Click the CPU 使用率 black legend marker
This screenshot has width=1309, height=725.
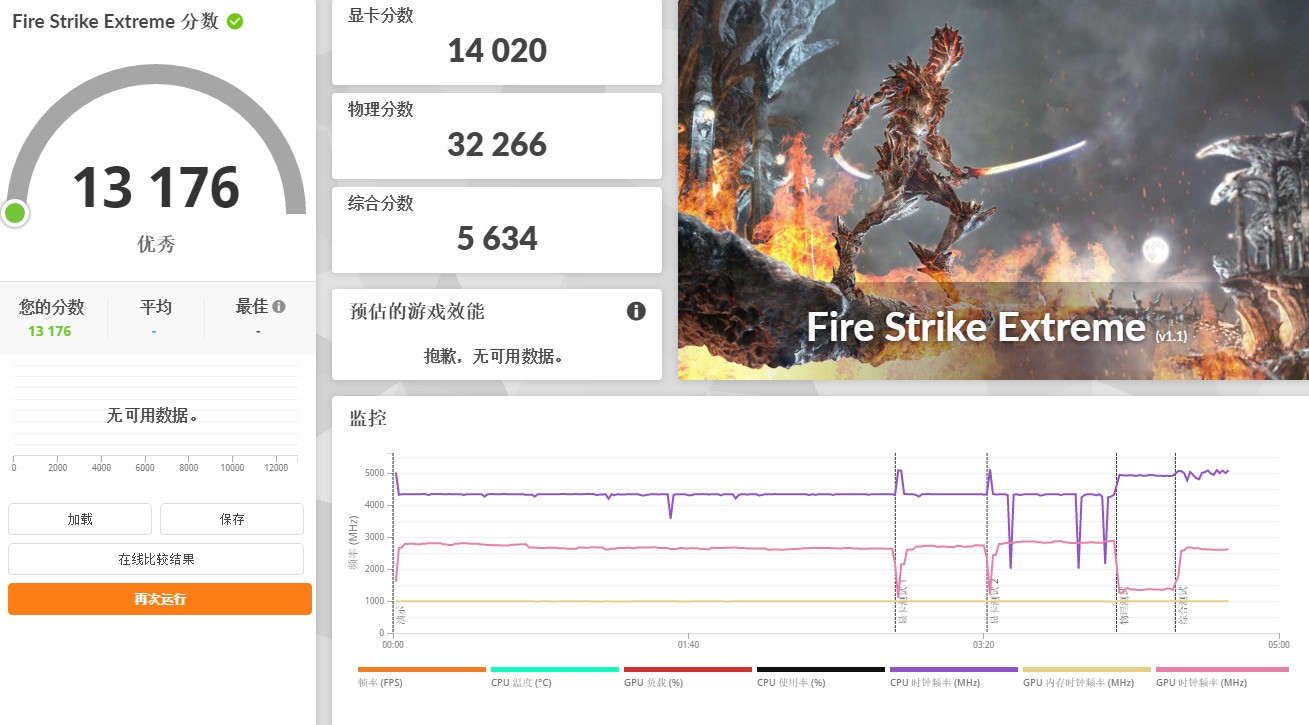click(x=820, y=670)
